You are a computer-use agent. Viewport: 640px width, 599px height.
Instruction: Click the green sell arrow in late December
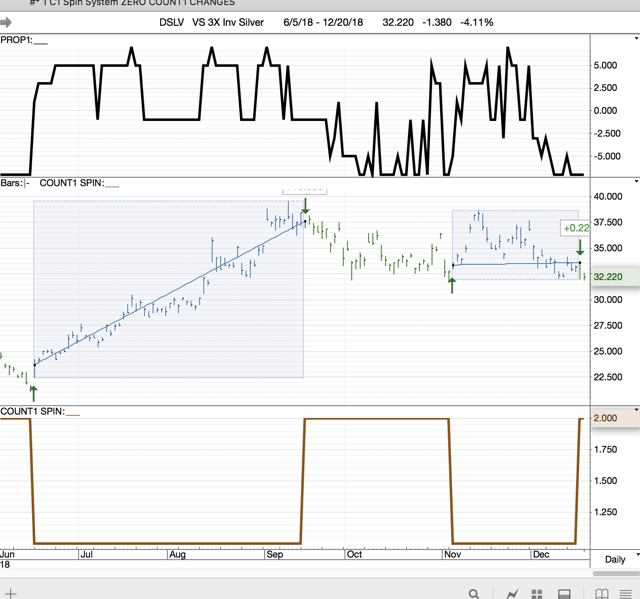[x=580, y=248]
